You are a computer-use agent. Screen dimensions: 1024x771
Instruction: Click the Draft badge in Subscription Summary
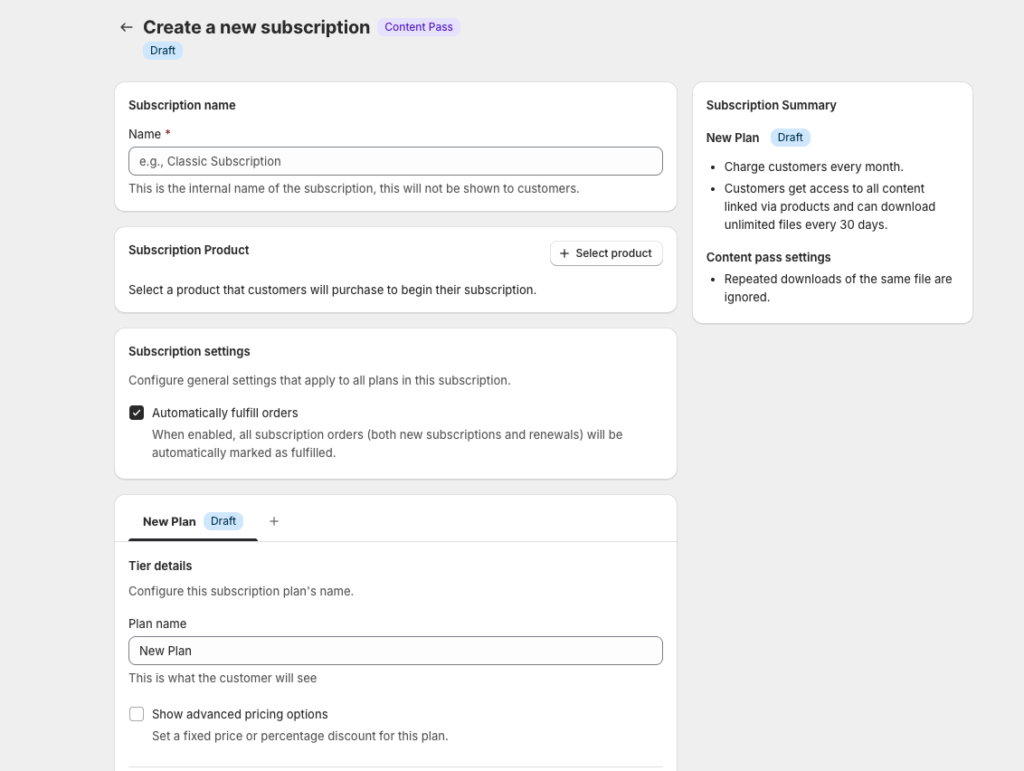[x=790, y=137]
